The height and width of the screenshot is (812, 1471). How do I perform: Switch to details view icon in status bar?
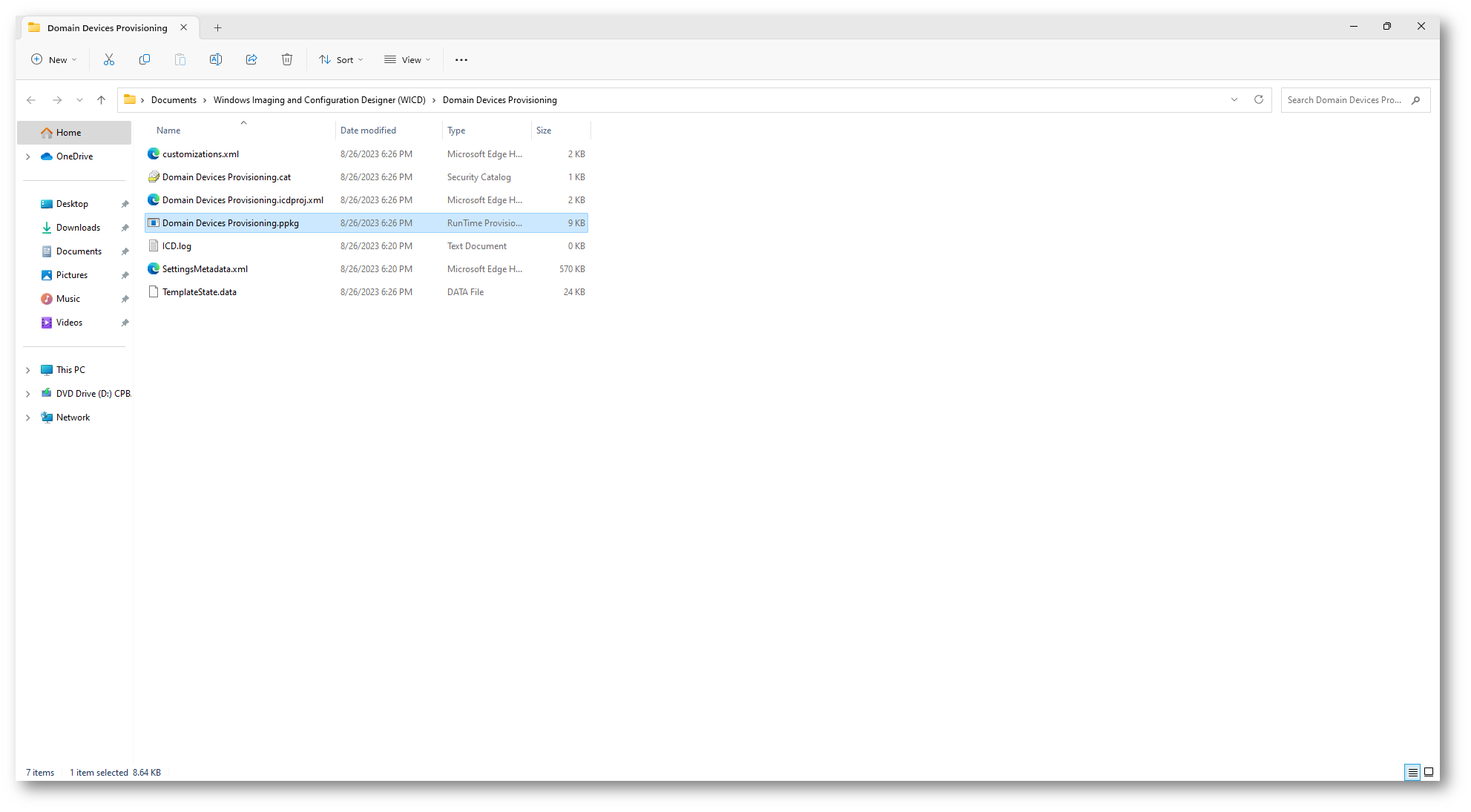pyautogui.click(x=1412, y=773)
